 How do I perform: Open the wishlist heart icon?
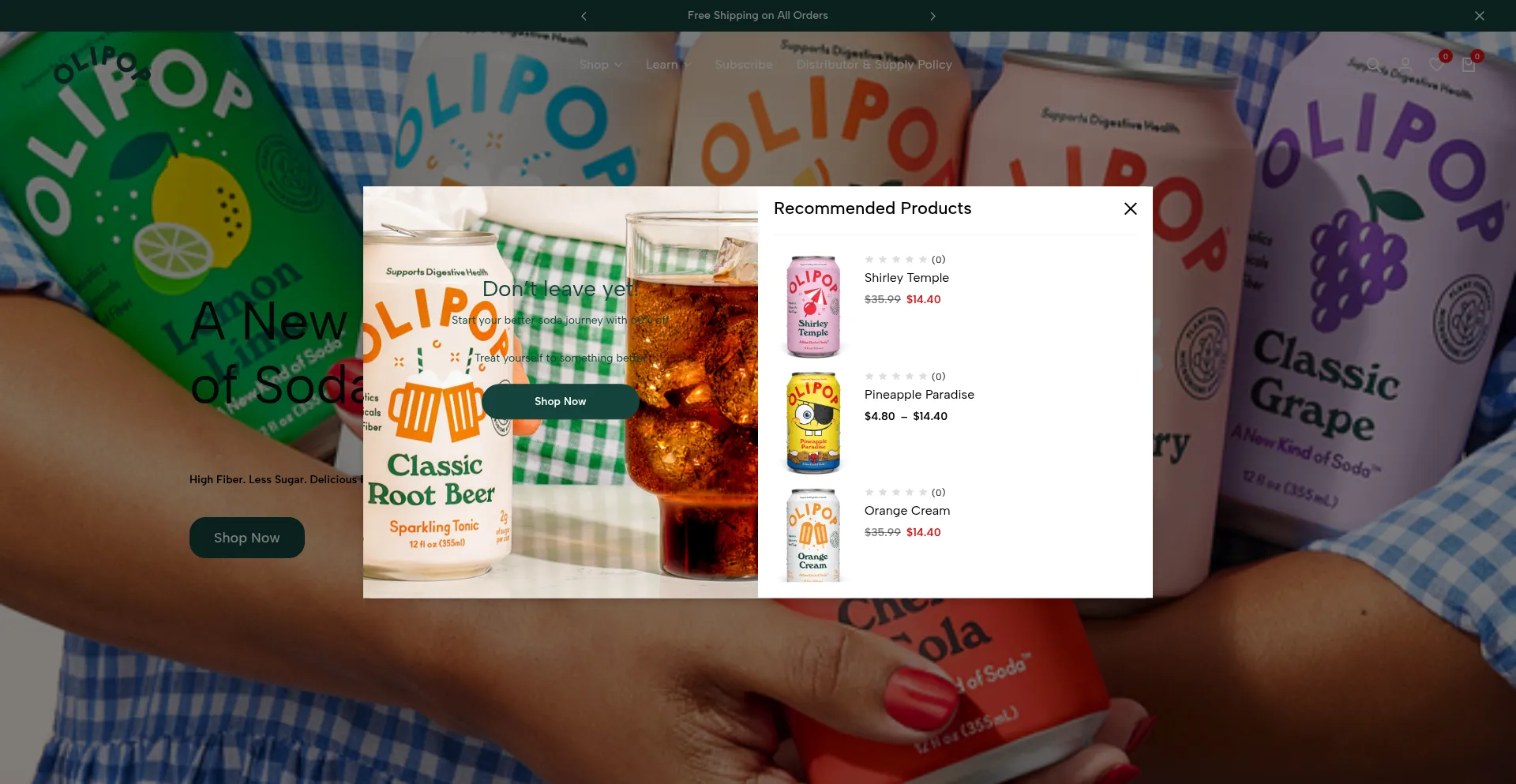[x=1437, y=65]
